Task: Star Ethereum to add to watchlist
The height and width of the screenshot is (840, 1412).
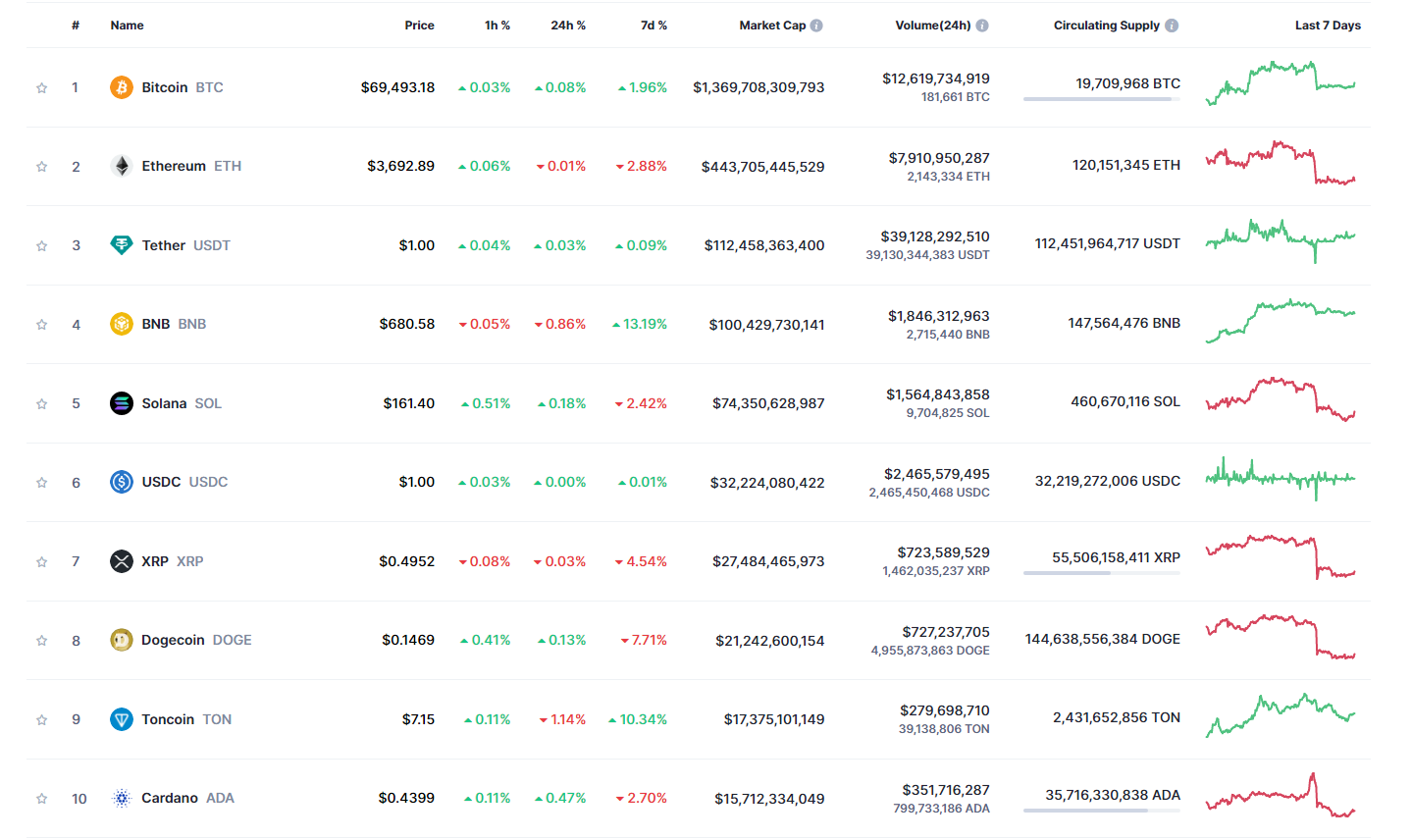Action: (42, 167)
